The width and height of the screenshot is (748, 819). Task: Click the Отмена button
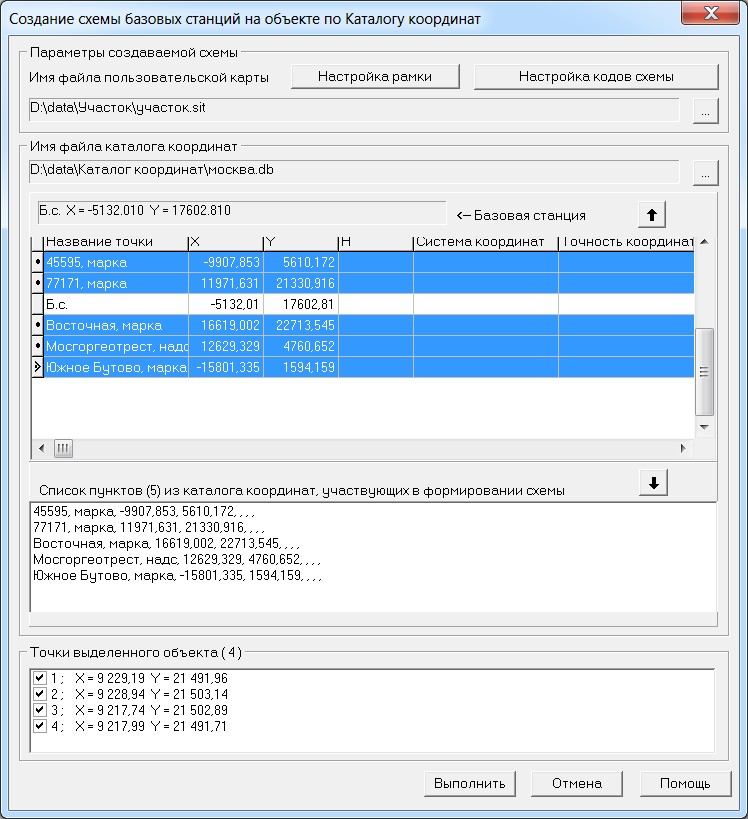coord(577,783)
